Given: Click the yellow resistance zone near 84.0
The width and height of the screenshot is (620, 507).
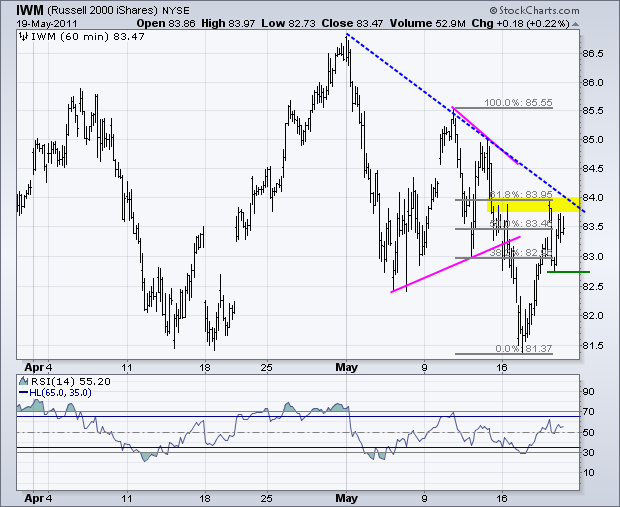Looking at the screenshot, I should pos(533,205).
